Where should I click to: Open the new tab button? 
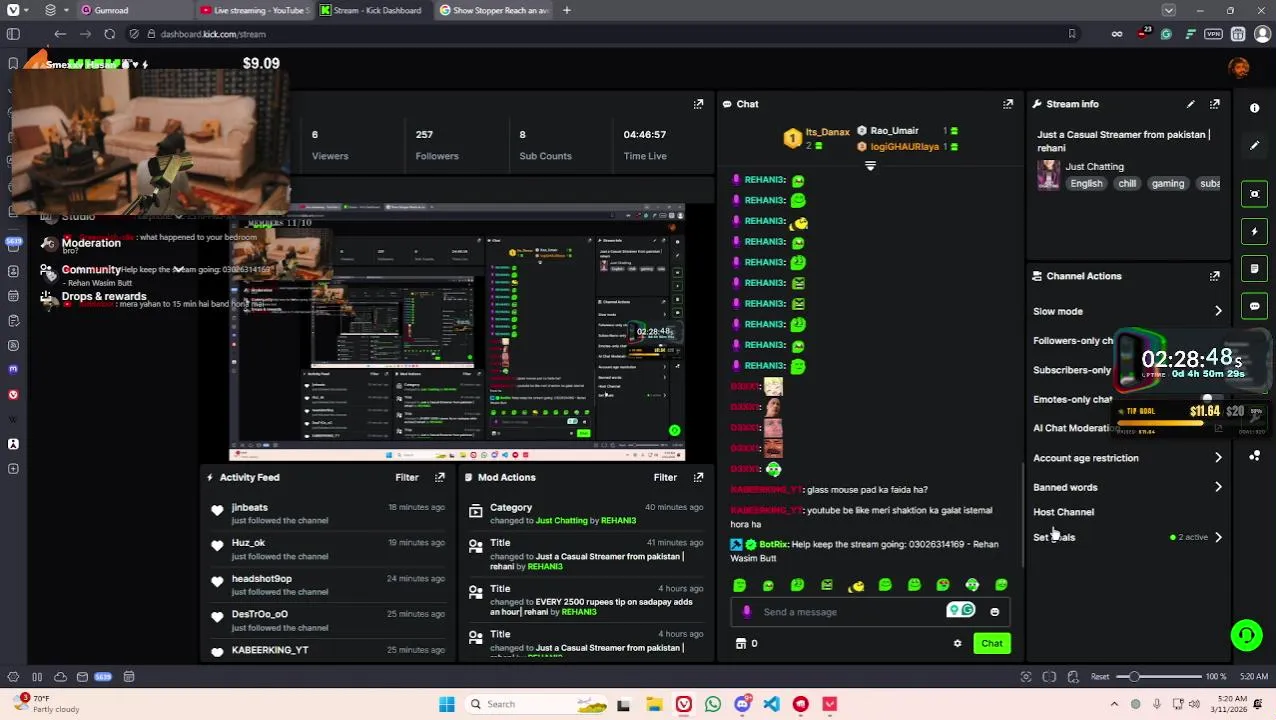point(566,10)
